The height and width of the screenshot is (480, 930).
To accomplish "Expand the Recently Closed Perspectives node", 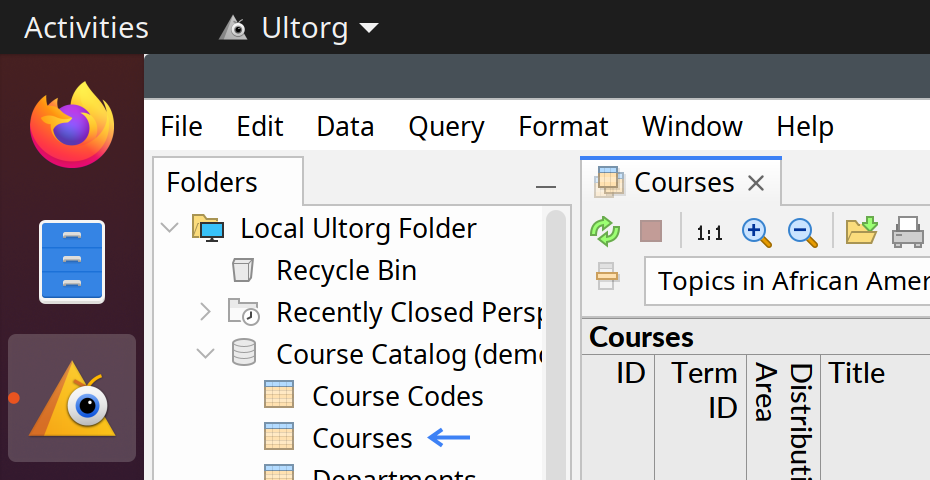I will point(206,312).
